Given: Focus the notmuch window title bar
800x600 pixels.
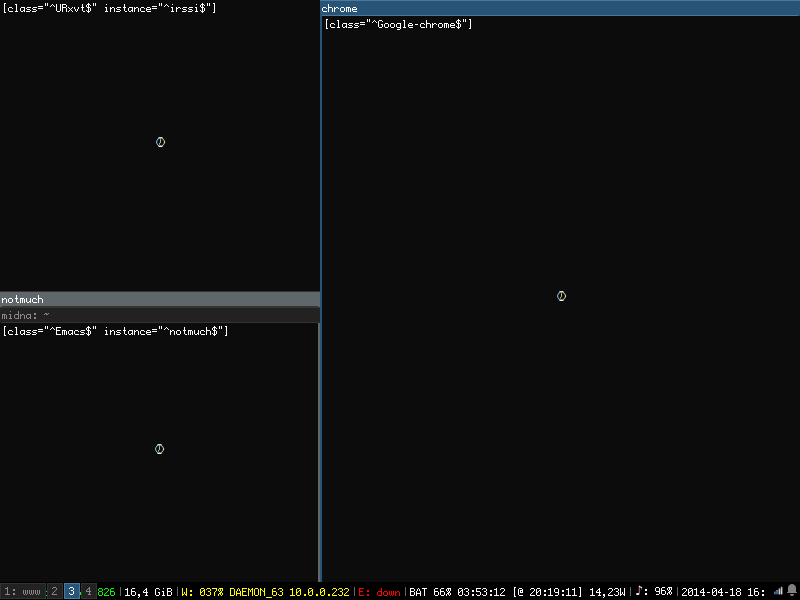Looking at the screenshot, I should point(160,299).
